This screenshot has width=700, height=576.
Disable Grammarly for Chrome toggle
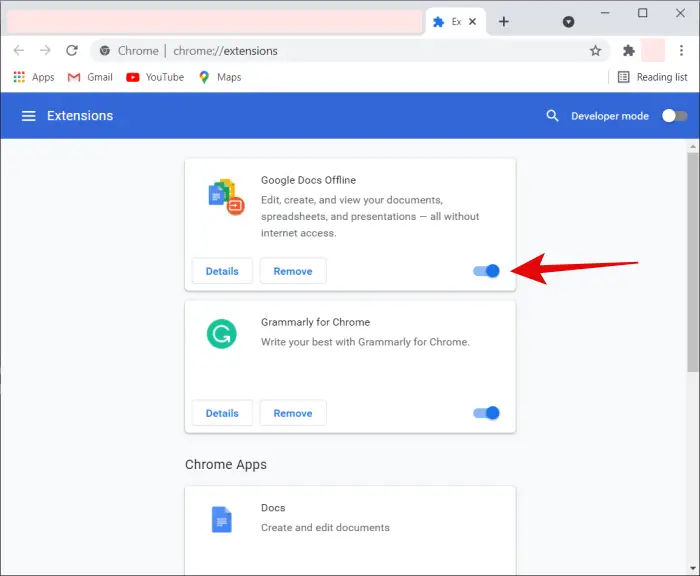(x=486, y=413)
